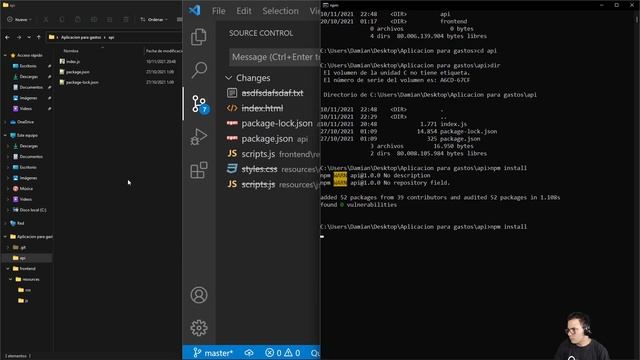Click the pin icon next to Documentos quick access
Viewport: 640px width, 360px height.
click(49, 87)
